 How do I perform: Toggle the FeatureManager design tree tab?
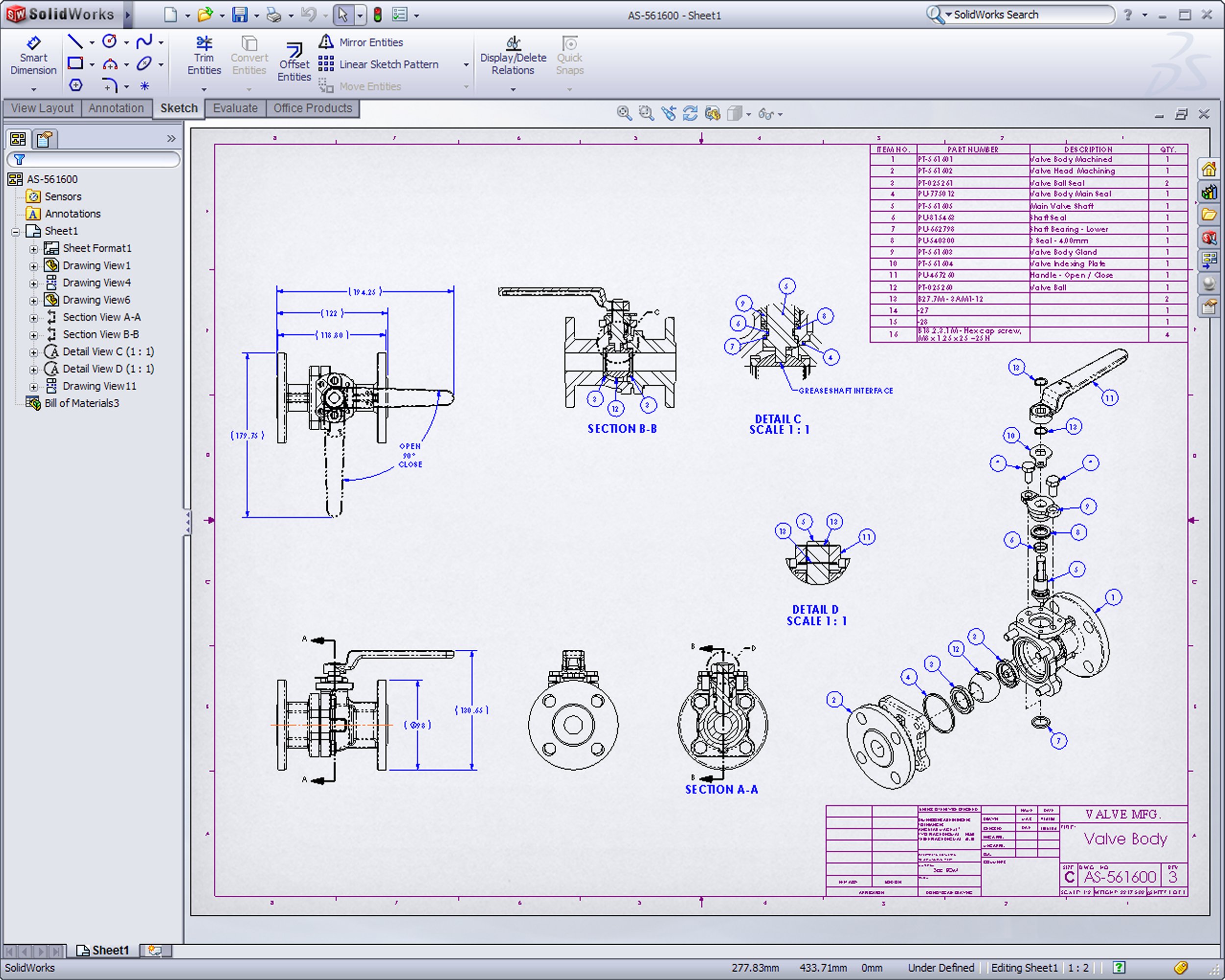pos(18,139)
